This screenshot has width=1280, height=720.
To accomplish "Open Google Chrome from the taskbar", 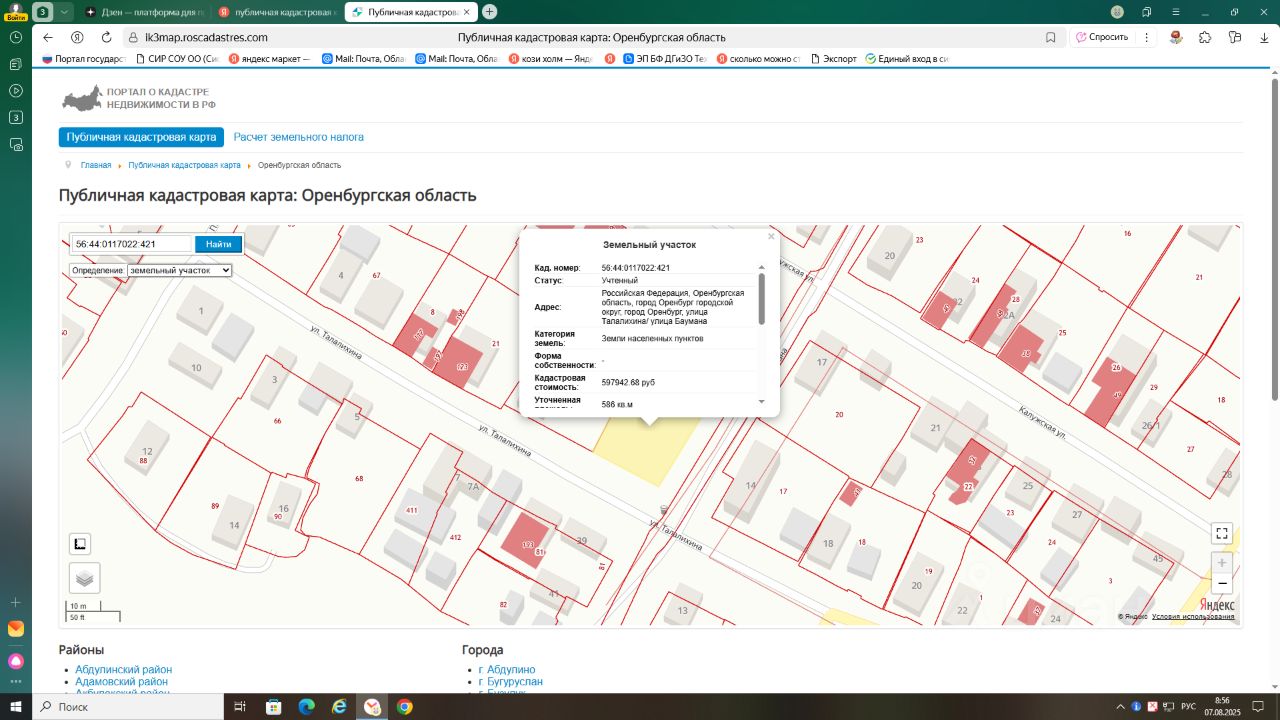I will (x=404, y=707).
